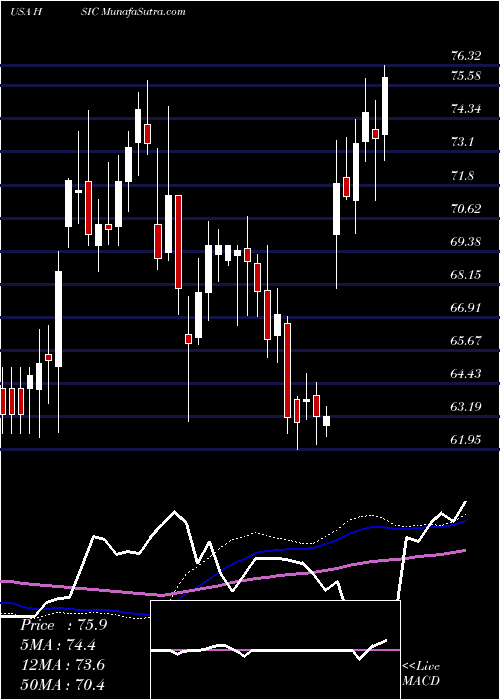The image size is (500, 700).
Task: Click the 68.15 price axis label
Action: [x=466, y=275]
